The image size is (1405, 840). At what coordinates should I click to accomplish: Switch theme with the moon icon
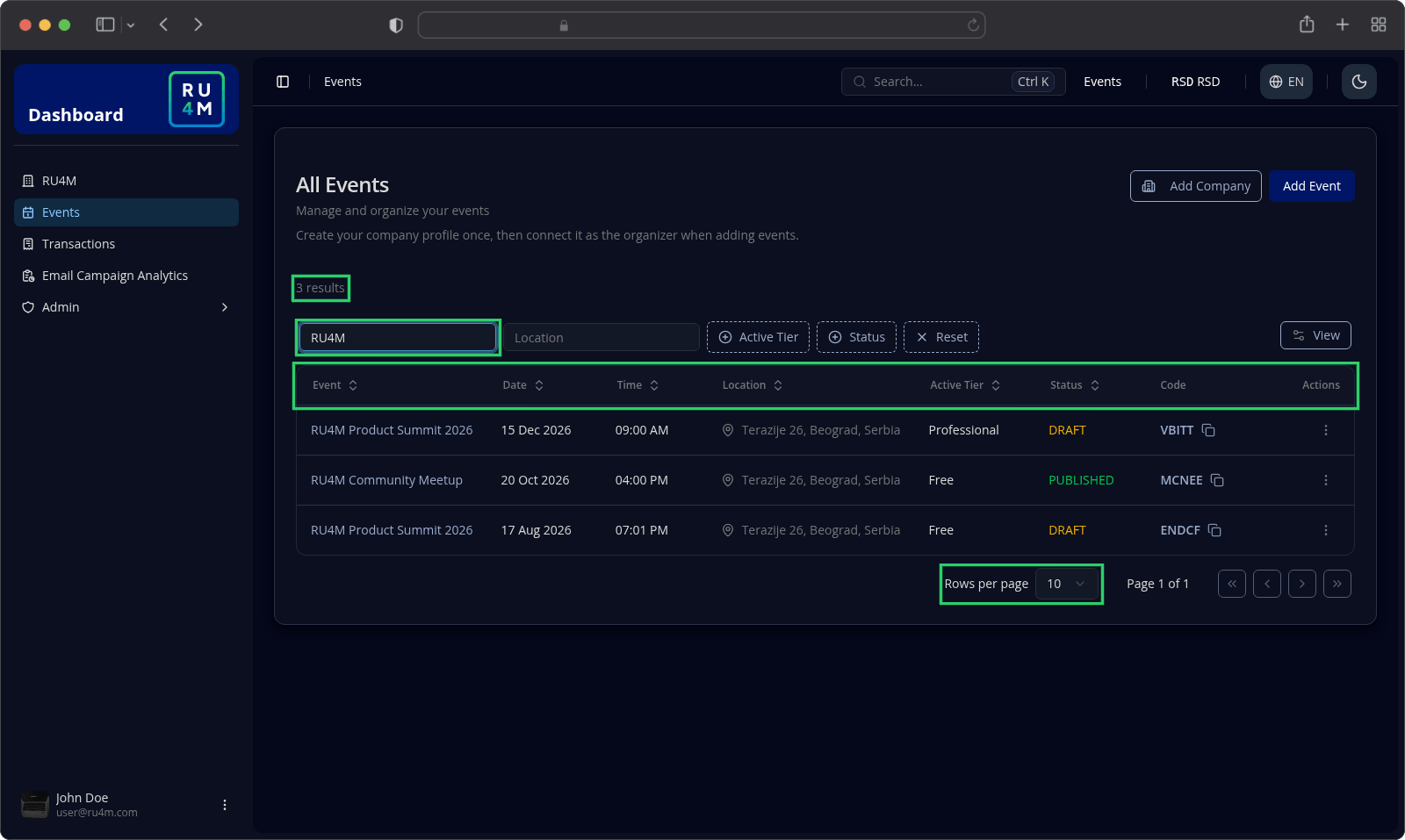(x=1358, y=82)
